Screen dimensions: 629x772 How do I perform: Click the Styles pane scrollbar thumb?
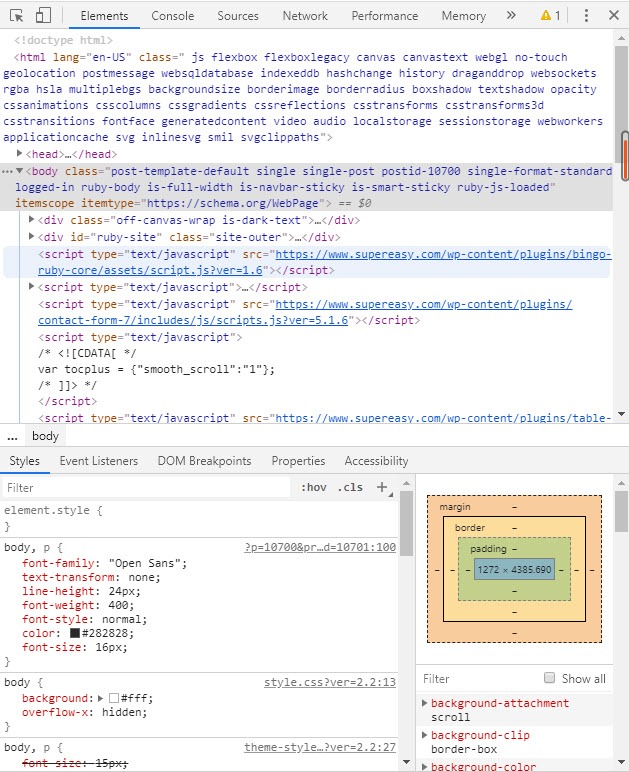[x=407, y=523]
